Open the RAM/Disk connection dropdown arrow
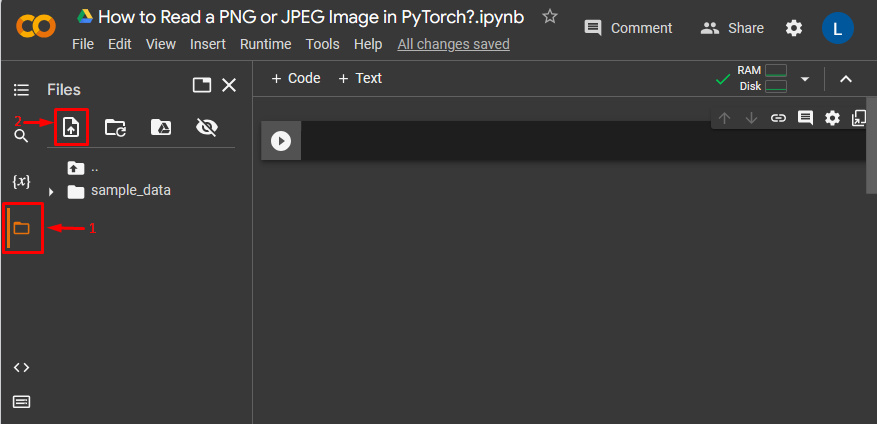Screen dimensions: 877x424 coord(805,79)
